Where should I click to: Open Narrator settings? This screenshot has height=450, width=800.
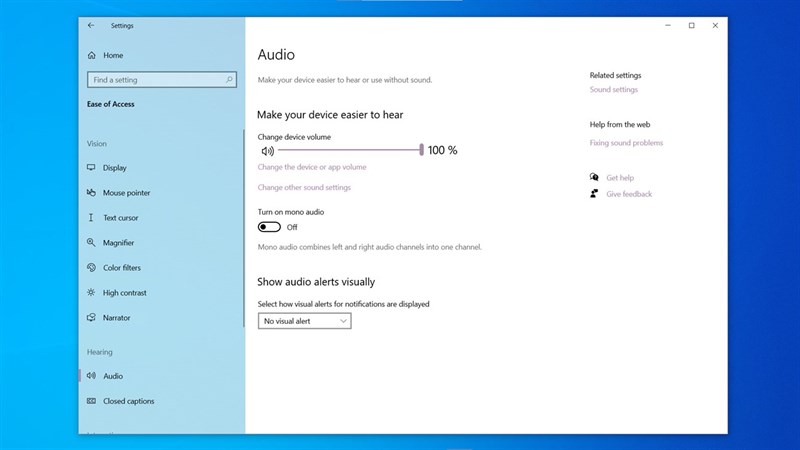click(x=116, y=317)
